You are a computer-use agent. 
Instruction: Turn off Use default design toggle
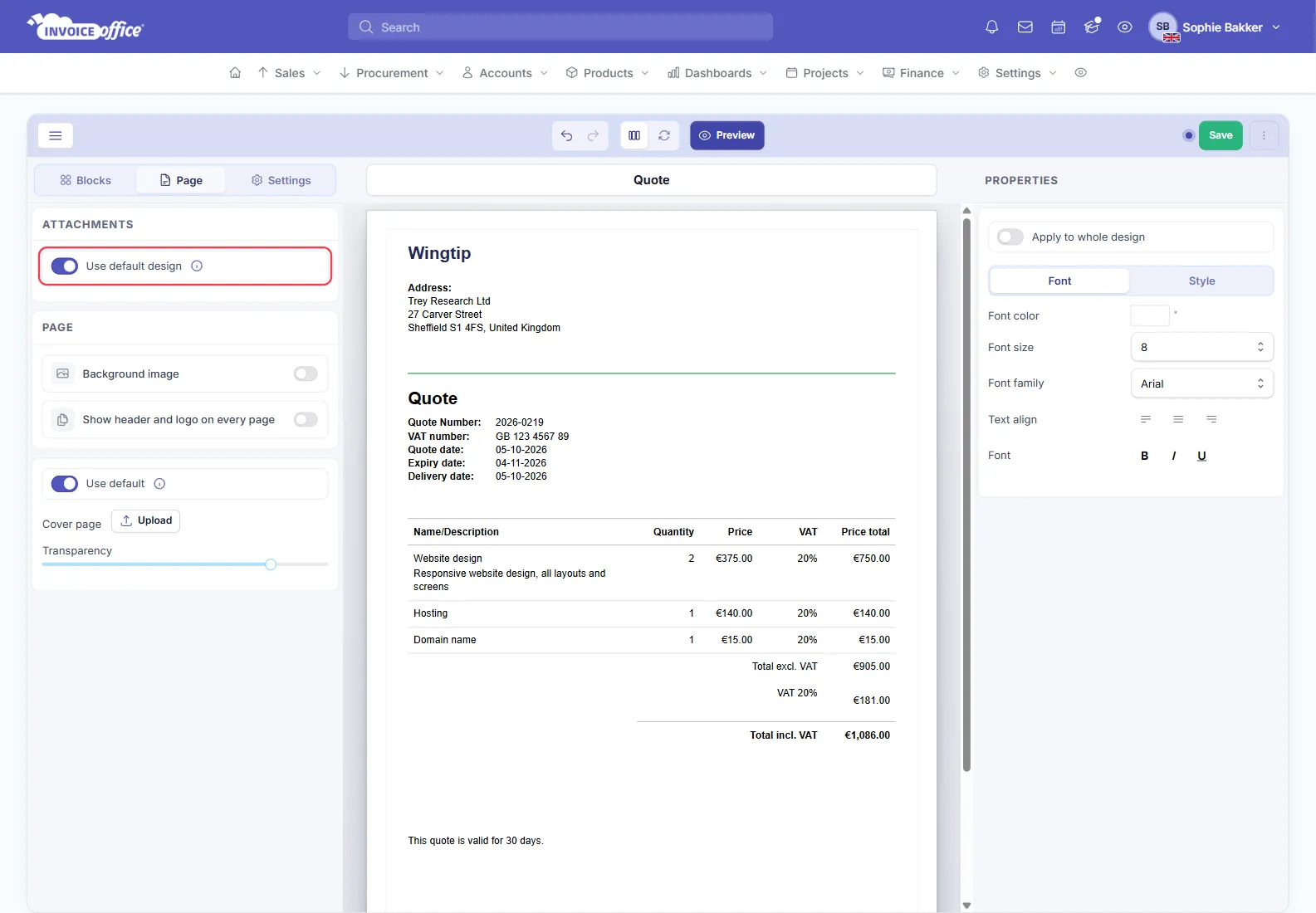[x=65, y=266]
